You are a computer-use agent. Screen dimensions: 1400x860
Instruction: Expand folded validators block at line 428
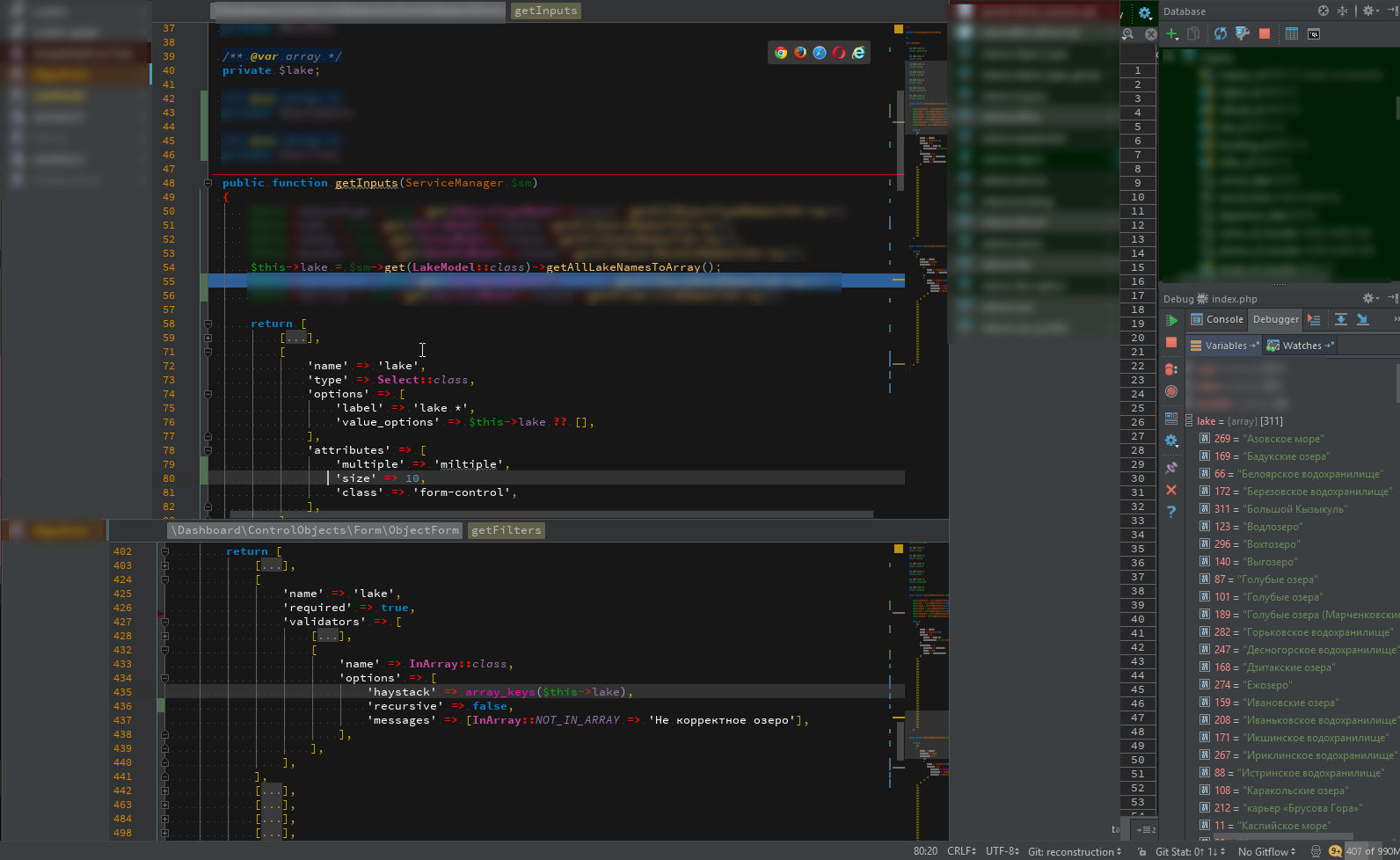[164, 636]
